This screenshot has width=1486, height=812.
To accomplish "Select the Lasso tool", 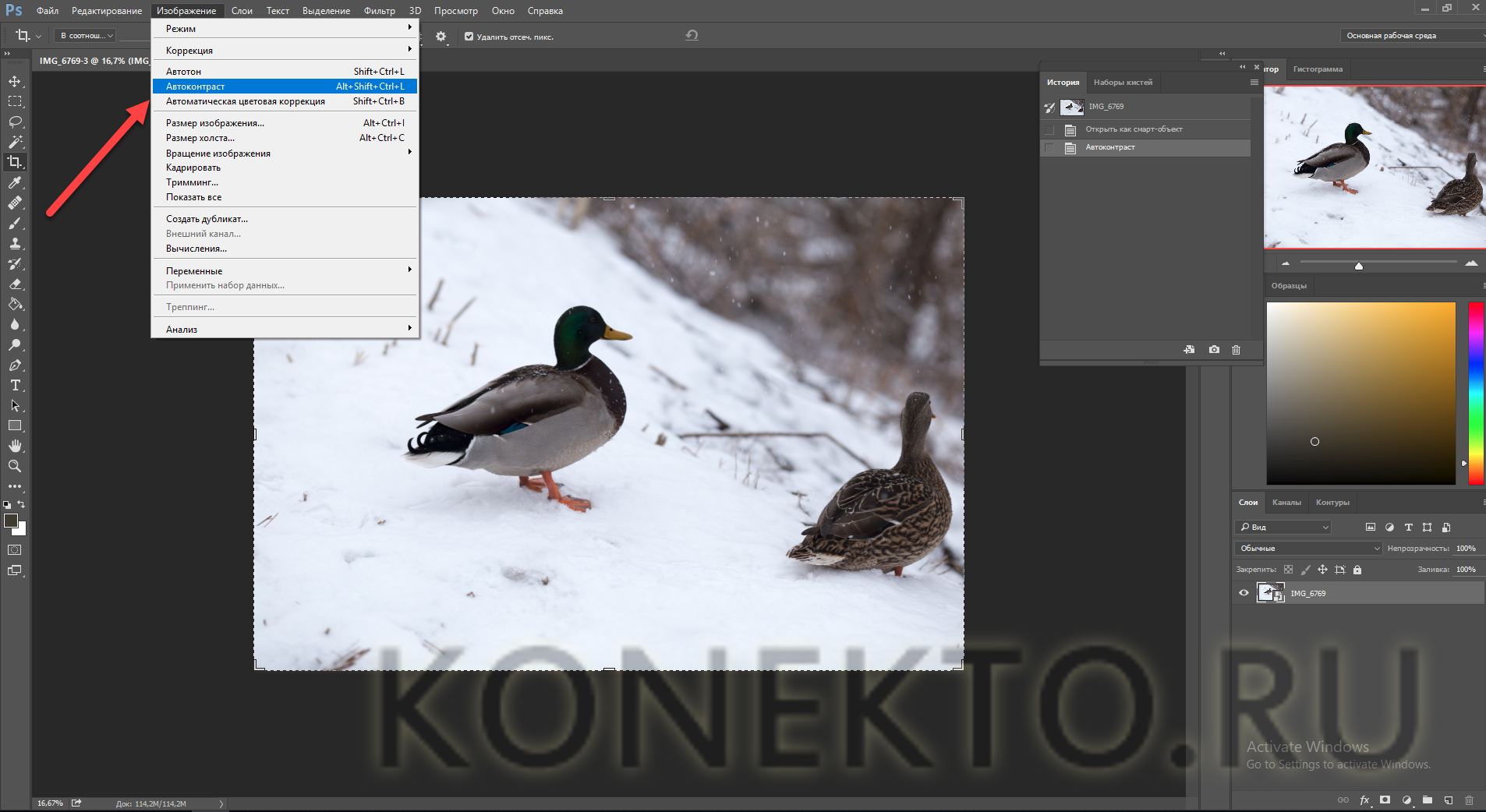I will pos(15,122).
